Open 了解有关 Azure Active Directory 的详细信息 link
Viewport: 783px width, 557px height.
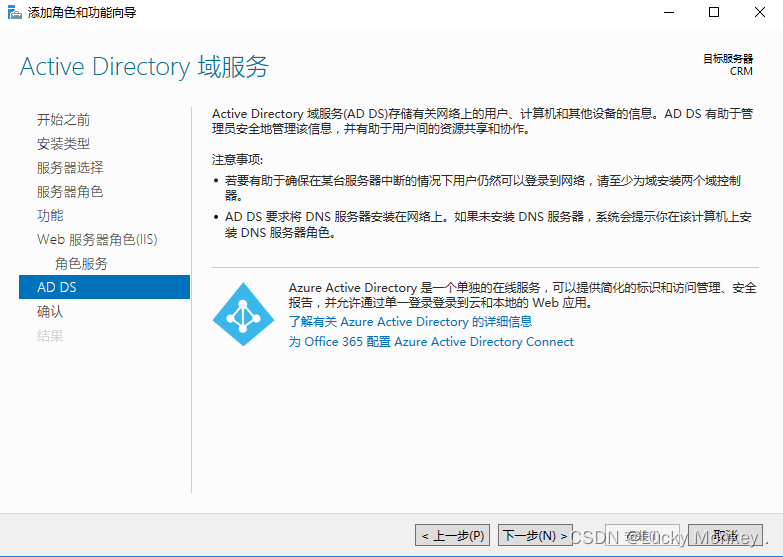point(410,322)
